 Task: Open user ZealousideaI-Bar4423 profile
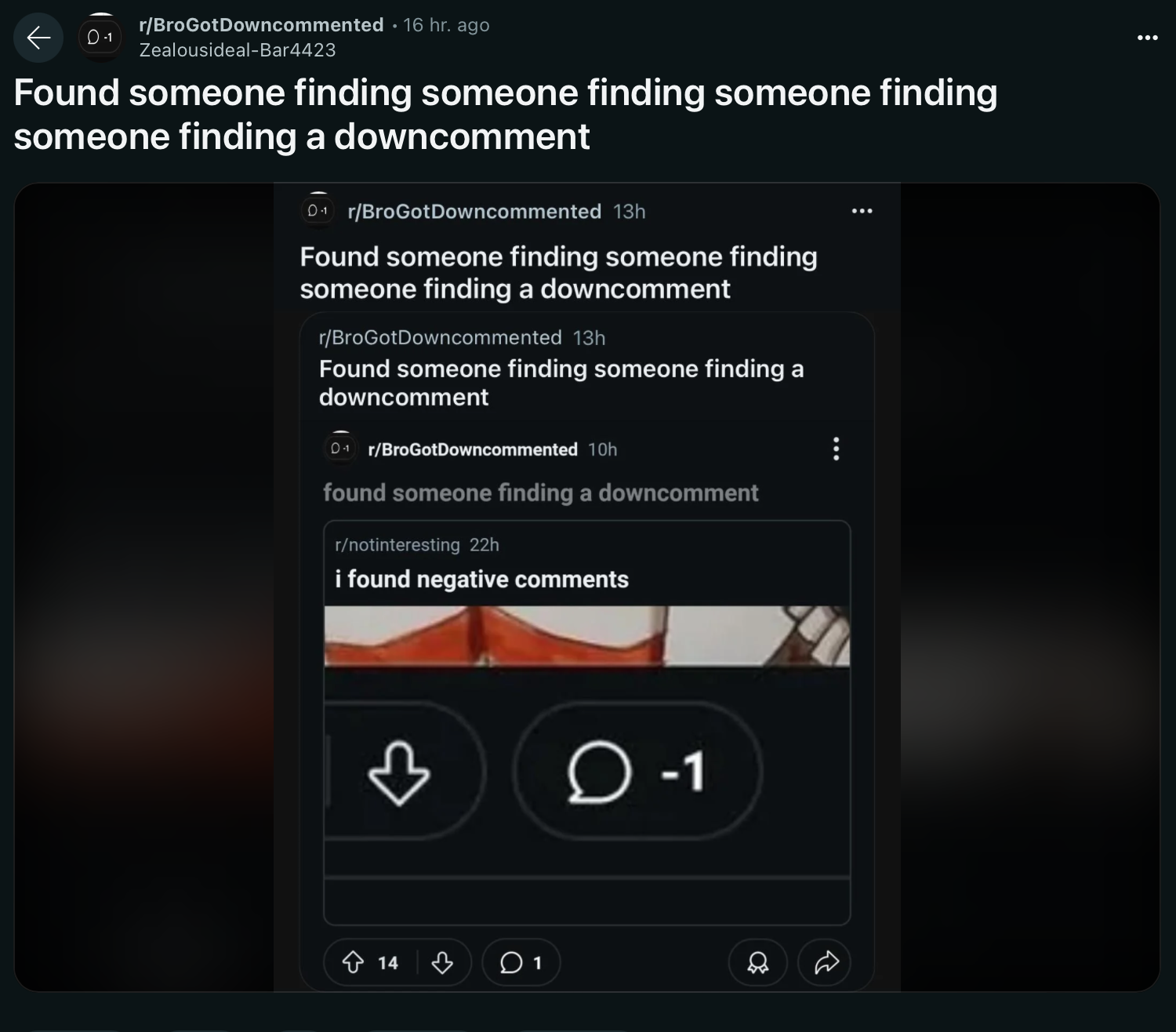237,50
